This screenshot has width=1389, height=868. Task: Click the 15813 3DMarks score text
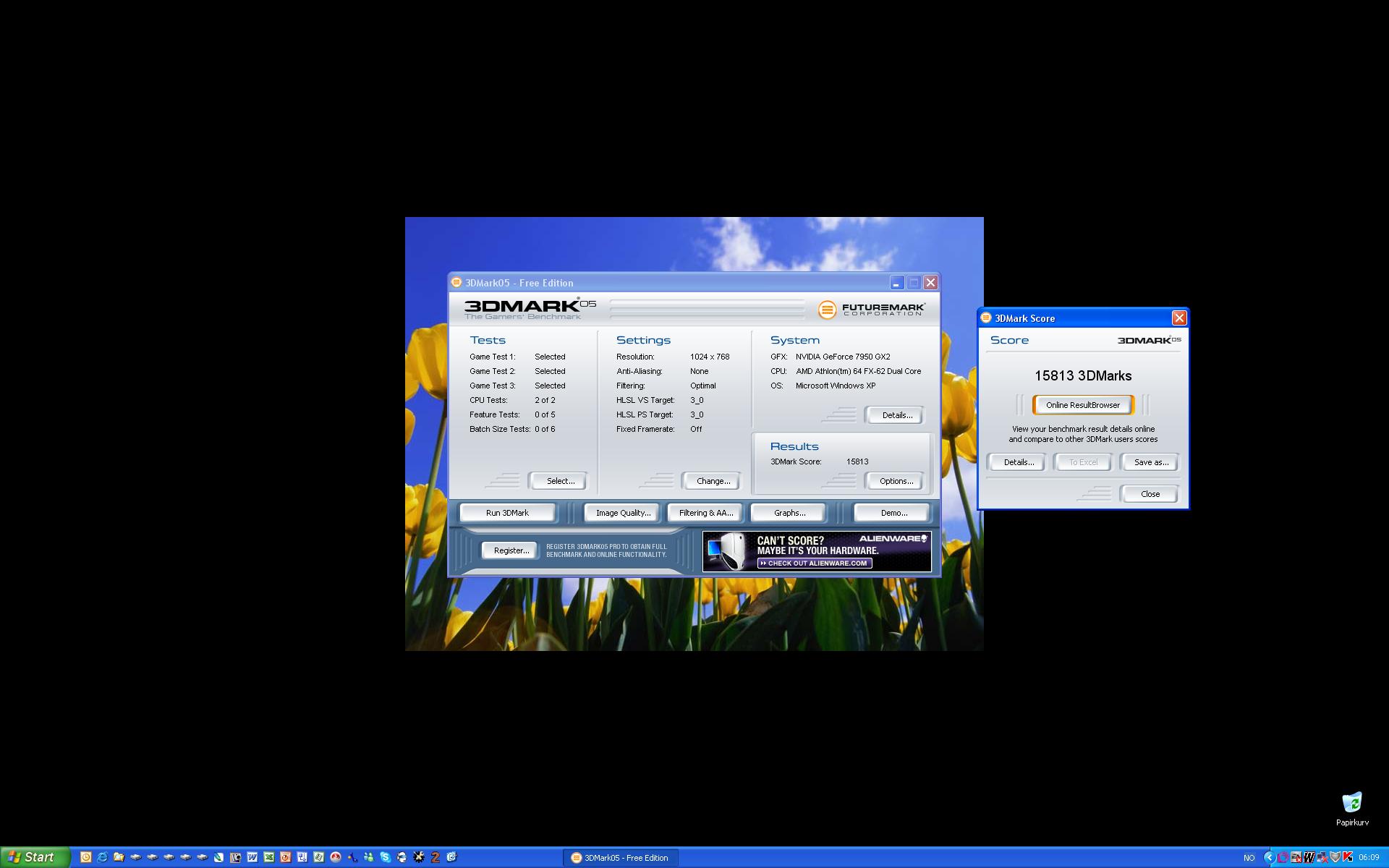[1082, 375]
